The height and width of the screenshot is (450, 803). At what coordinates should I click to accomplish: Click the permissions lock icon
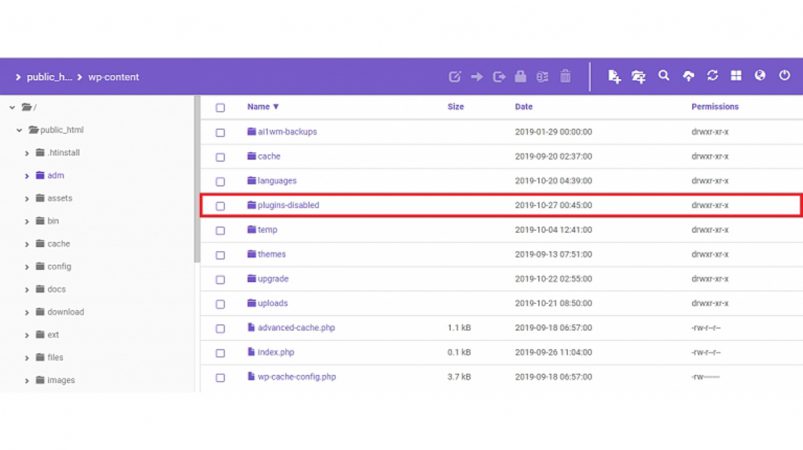(520, 76)
